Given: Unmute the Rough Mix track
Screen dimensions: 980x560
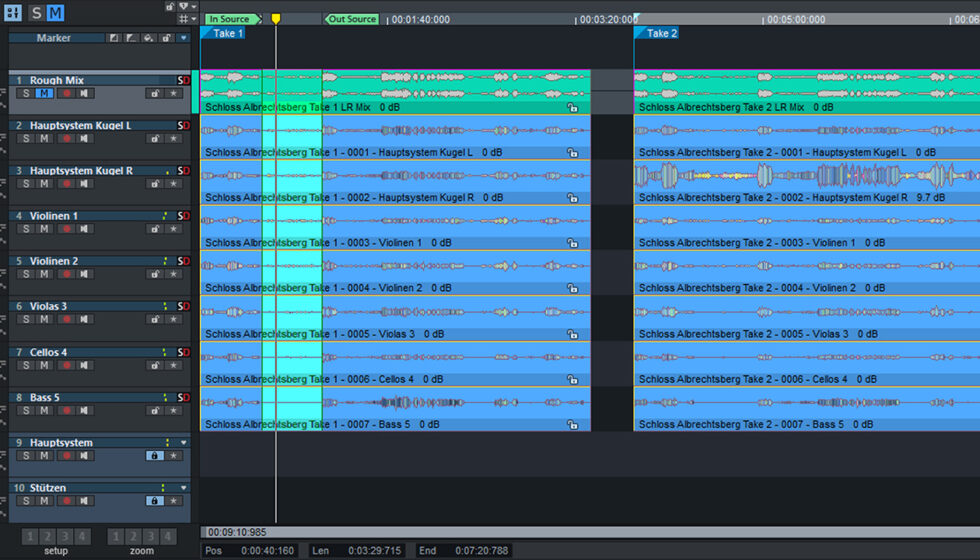Looking at the screenshot, I should pyautogui.click(x=44, y=94).
